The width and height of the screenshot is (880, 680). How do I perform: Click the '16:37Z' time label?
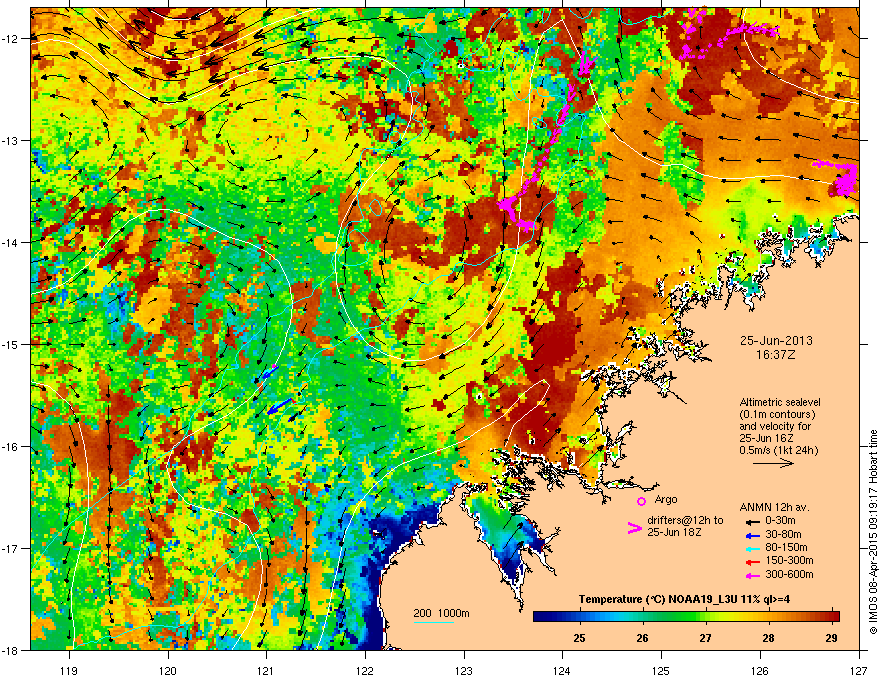pos(776,355)
